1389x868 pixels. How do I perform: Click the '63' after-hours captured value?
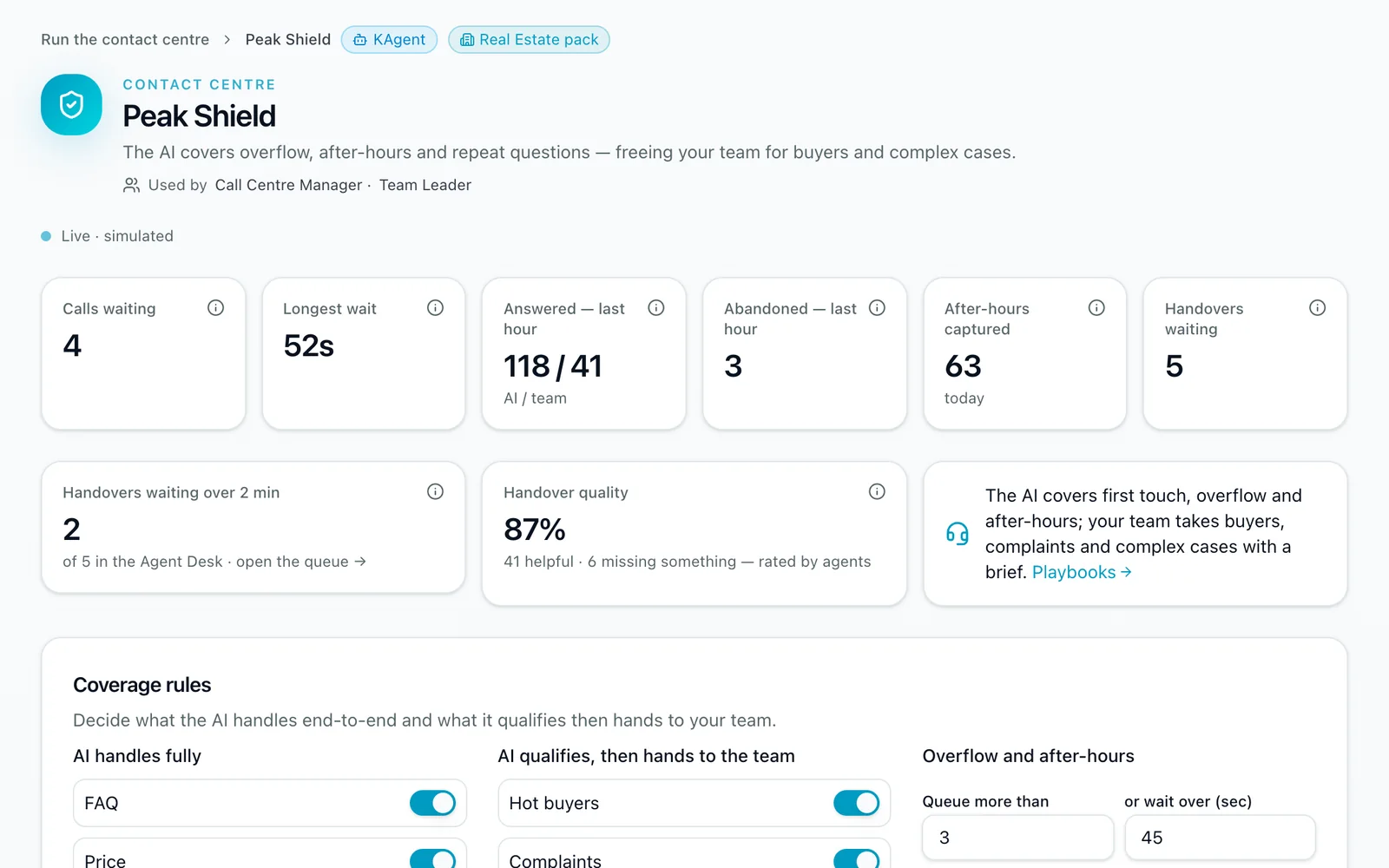coord(963,366)
